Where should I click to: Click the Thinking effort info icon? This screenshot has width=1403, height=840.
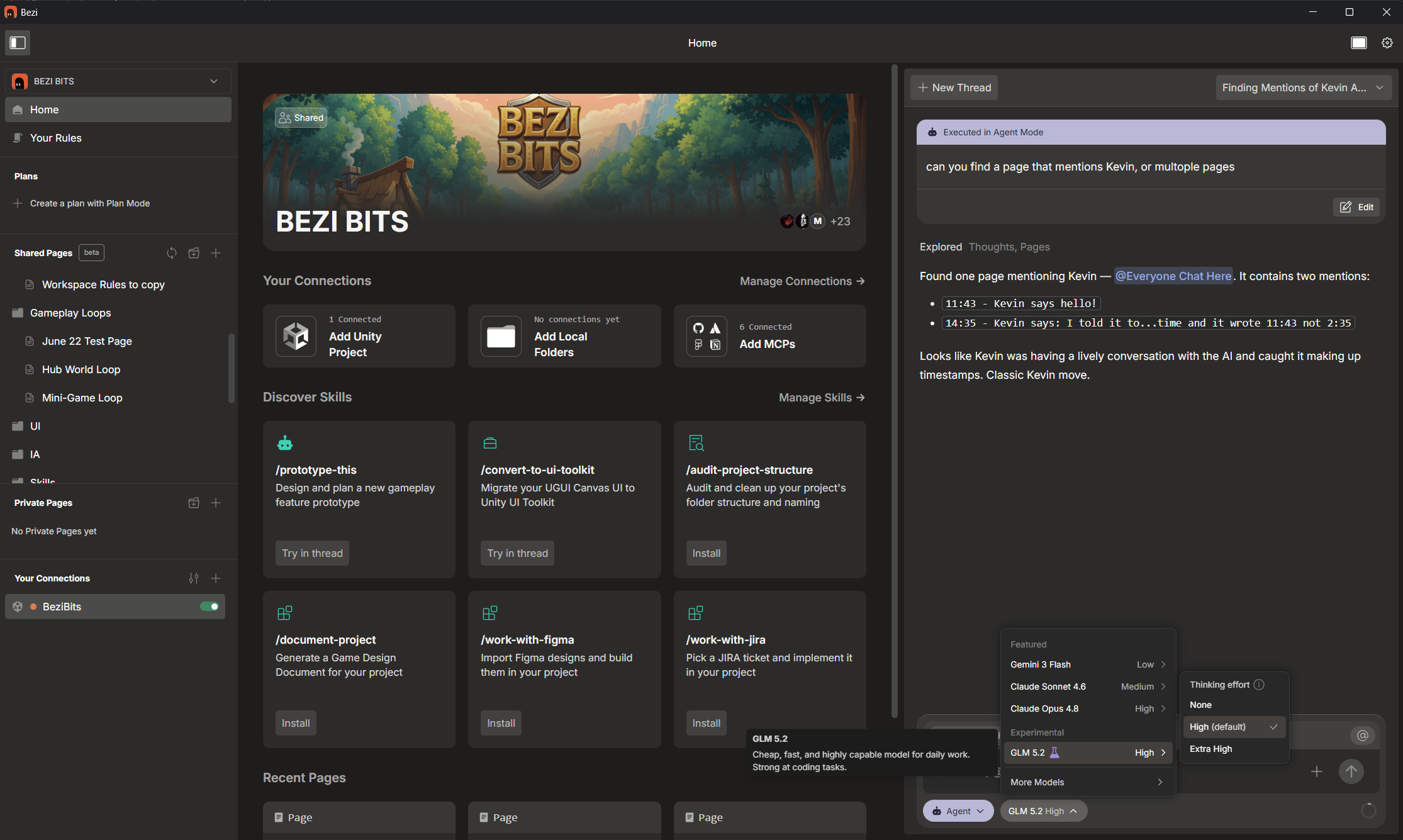[x=1259, y=685]
